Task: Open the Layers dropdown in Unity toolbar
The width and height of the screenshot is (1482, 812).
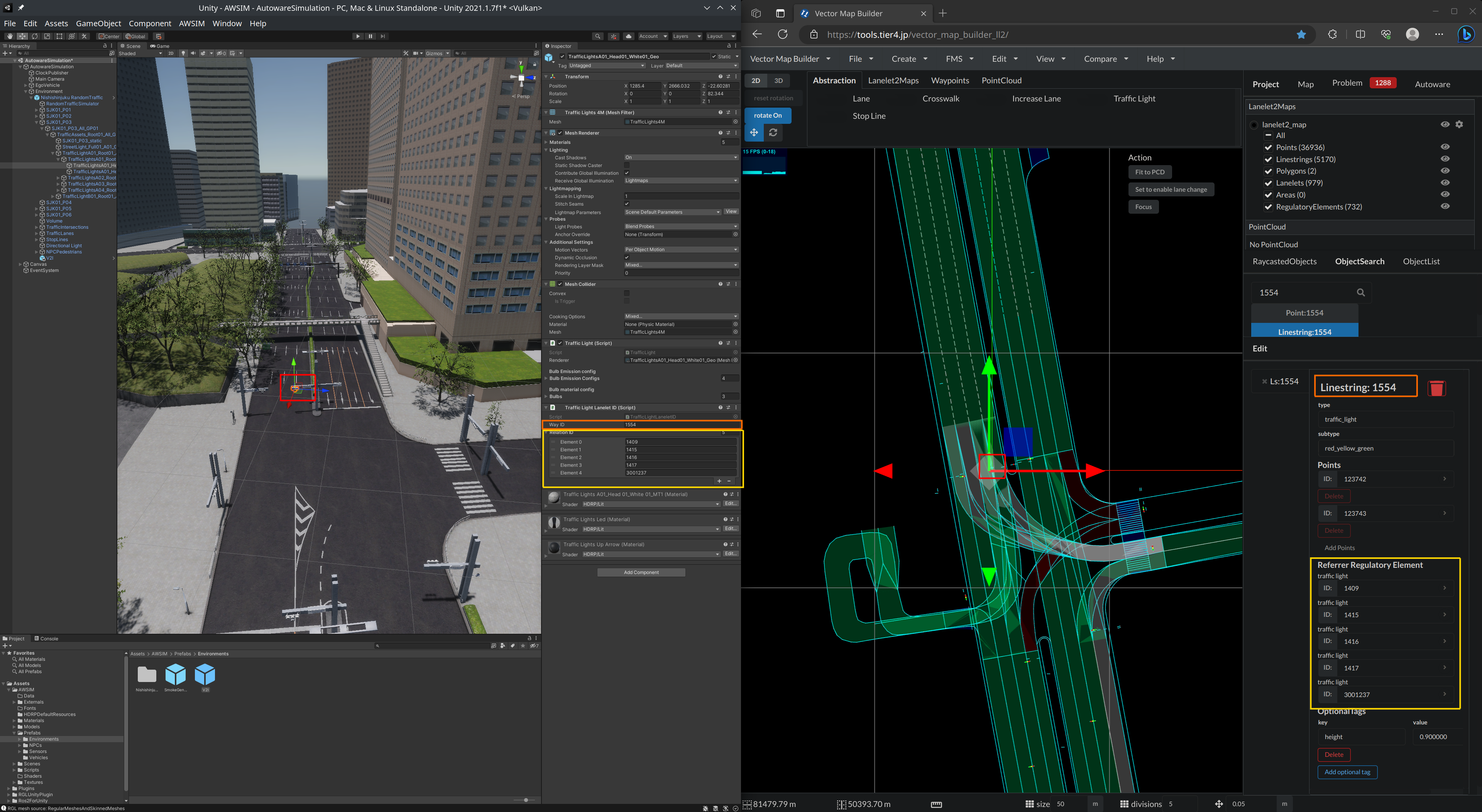Action: click(687, 36)
